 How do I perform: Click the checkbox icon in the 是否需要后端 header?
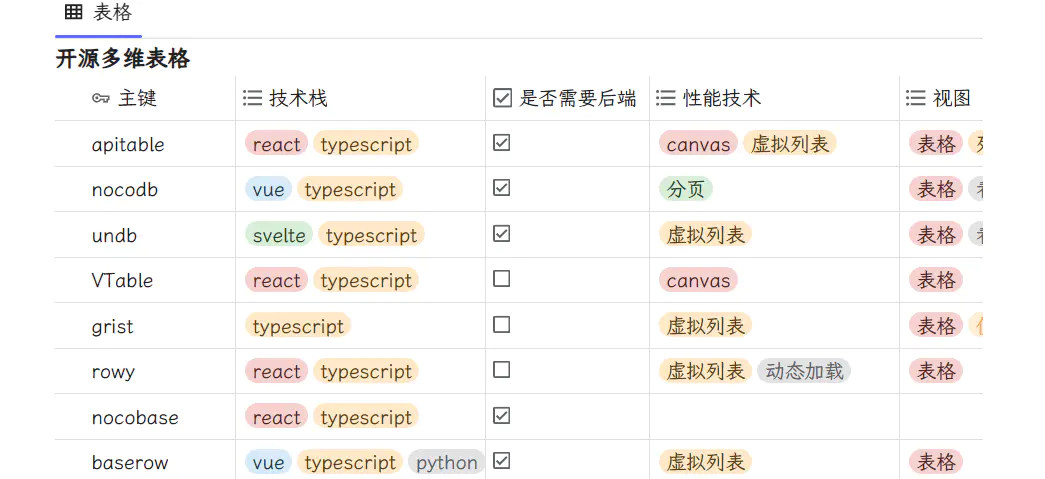[503, 98]
